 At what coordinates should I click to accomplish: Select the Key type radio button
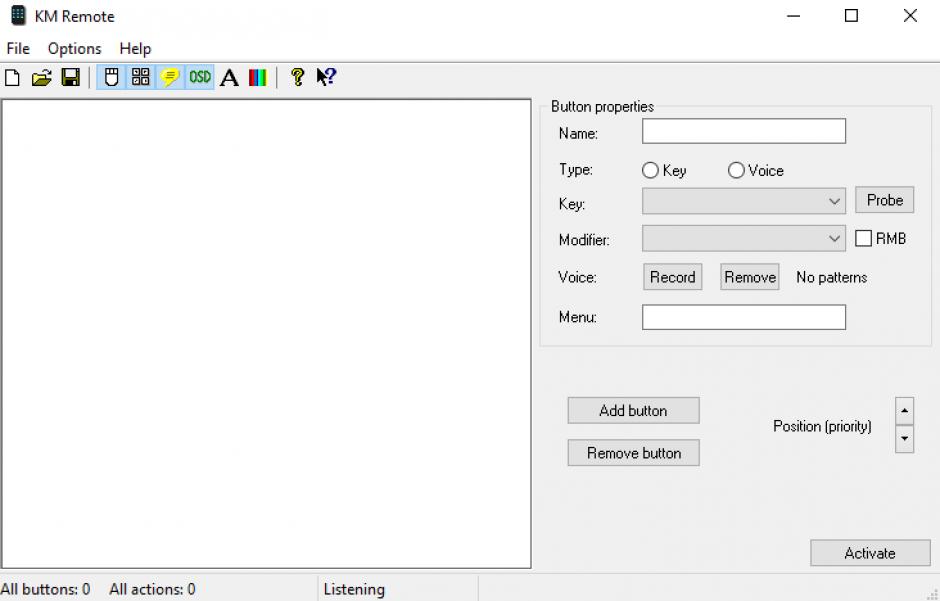tap(650, 171)
